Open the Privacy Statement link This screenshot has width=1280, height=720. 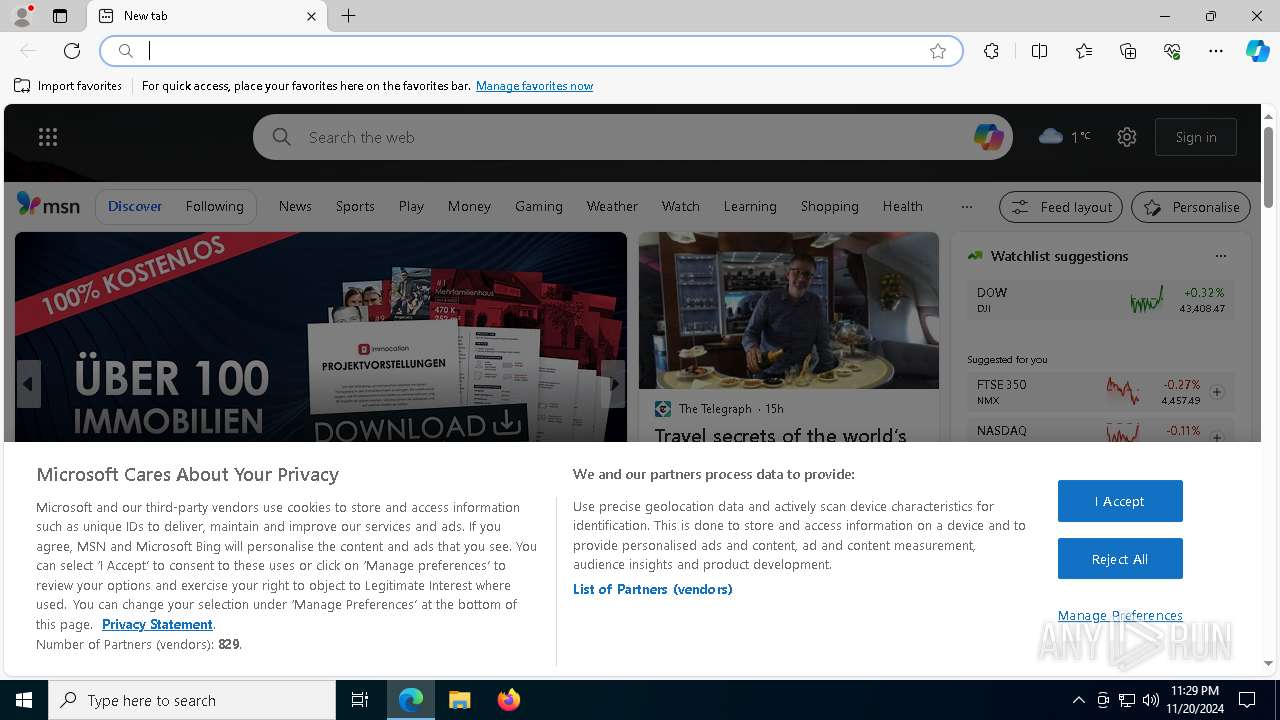tap(157, 624)
